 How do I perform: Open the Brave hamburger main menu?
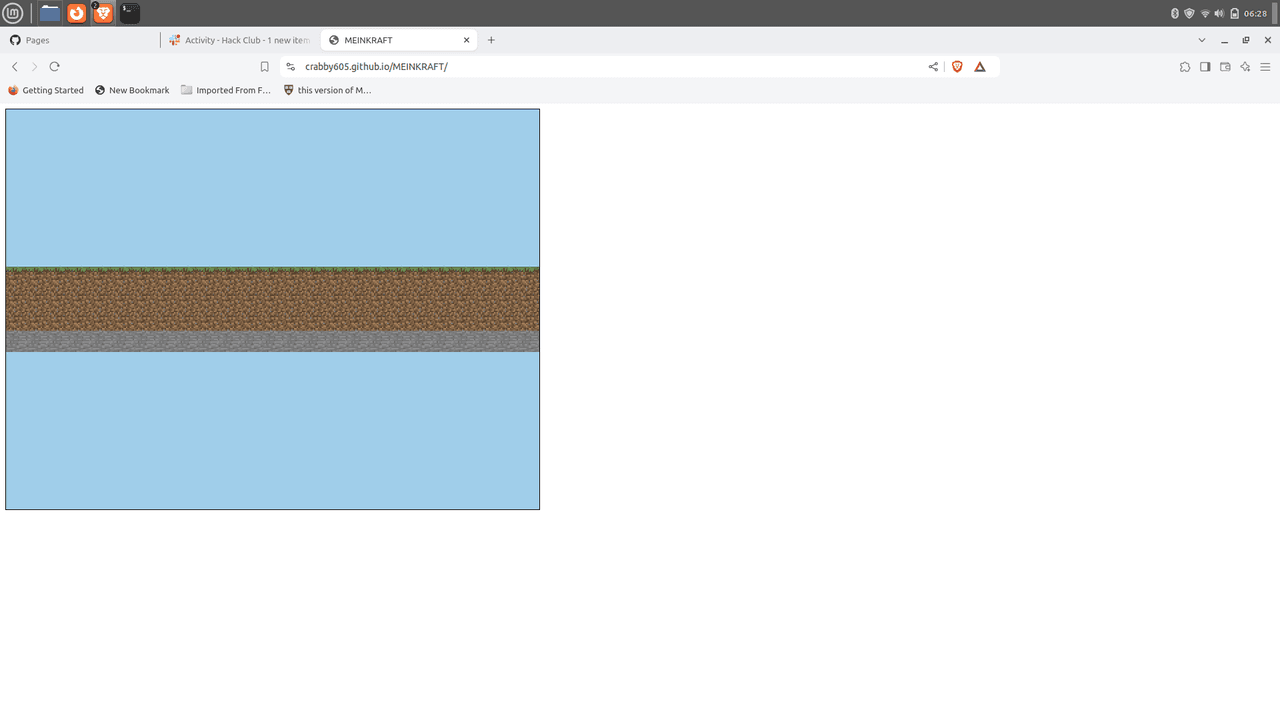(x=1265, y=67)
